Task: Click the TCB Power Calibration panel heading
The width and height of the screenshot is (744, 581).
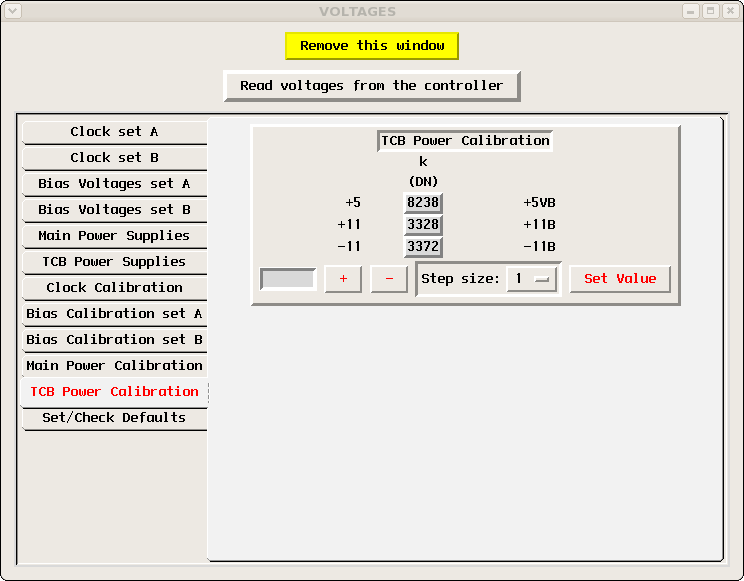Action: pos(465,141)
